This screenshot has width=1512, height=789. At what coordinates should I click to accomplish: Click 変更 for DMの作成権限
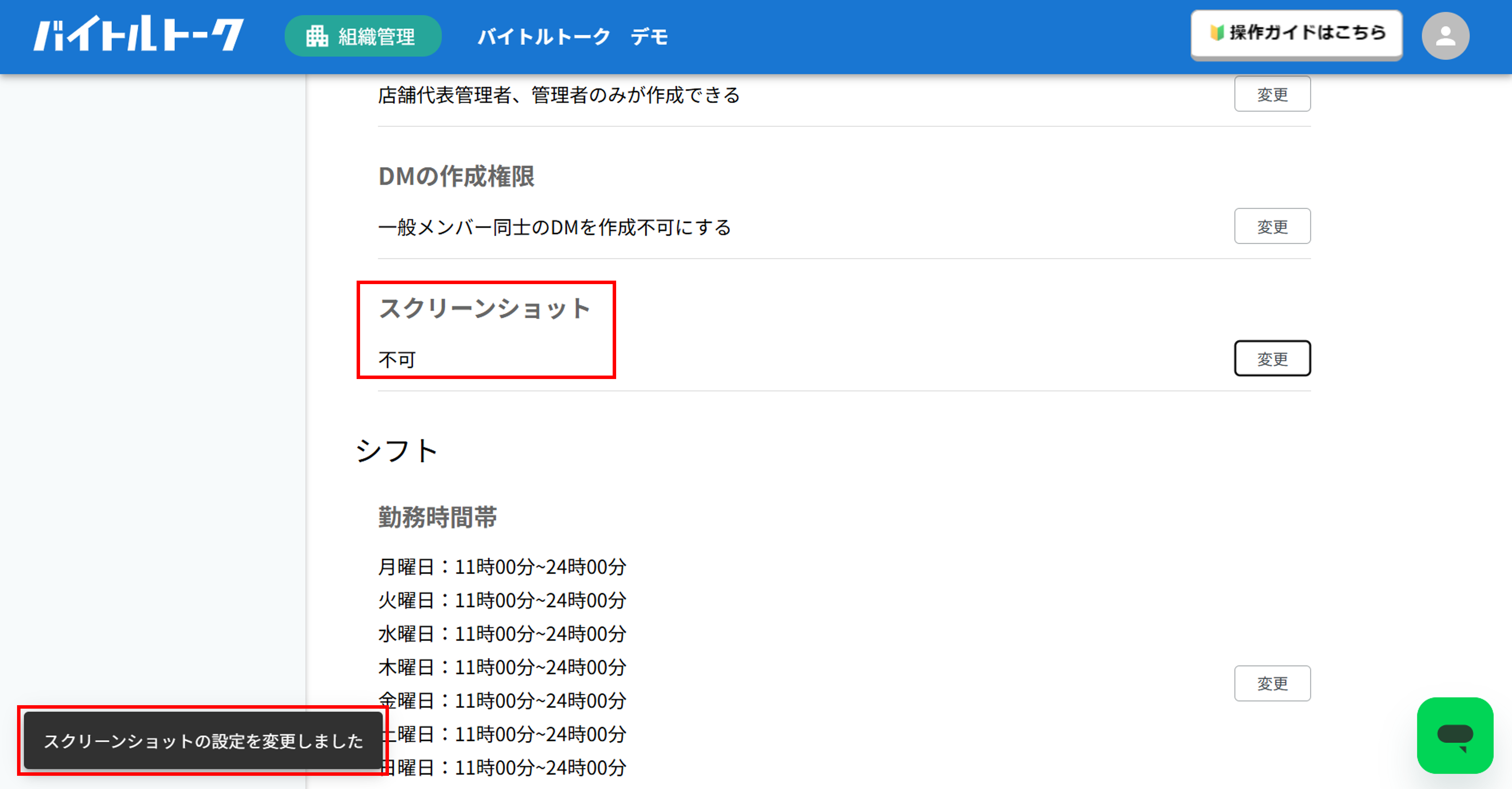click(x=1272, y=226)
